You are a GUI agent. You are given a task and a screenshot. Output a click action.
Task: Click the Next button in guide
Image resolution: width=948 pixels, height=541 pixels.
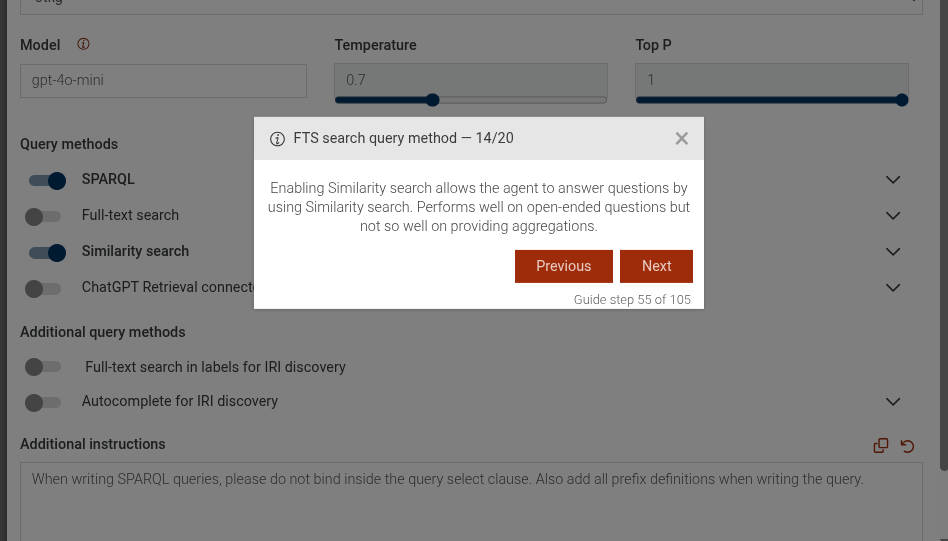656,266
